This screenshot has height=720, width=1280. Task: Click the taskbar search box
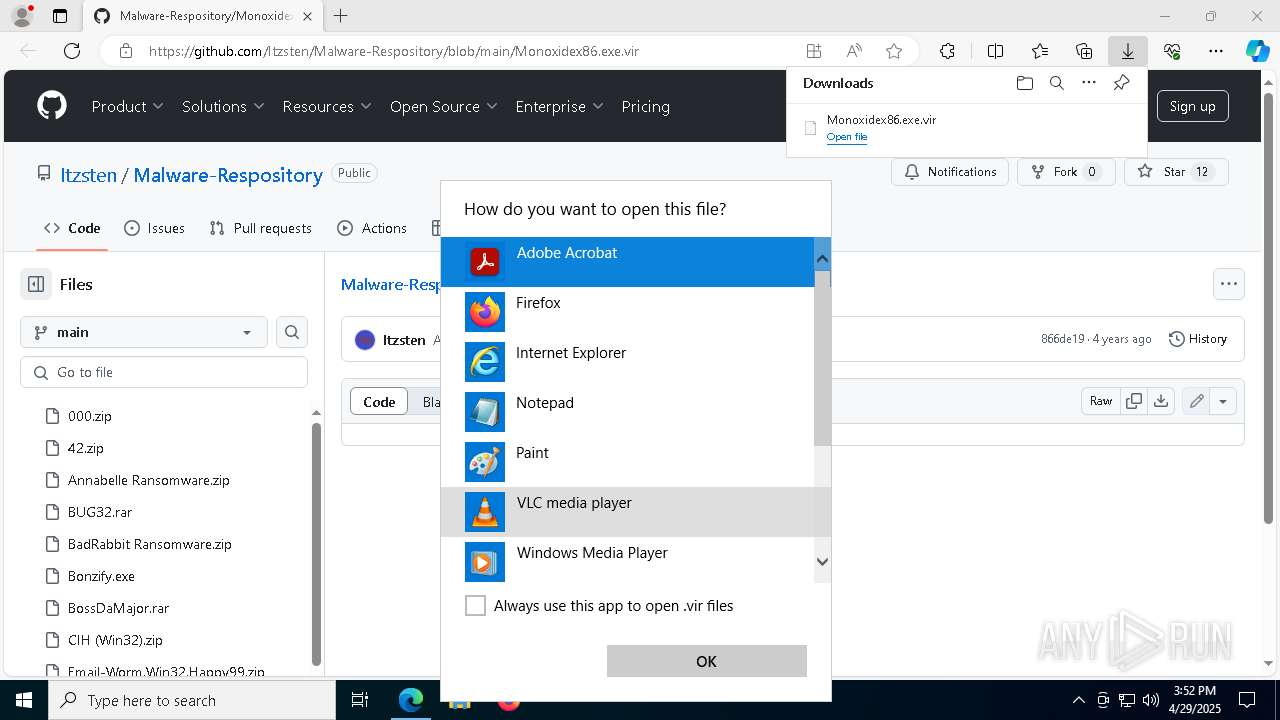coord(192,700)
